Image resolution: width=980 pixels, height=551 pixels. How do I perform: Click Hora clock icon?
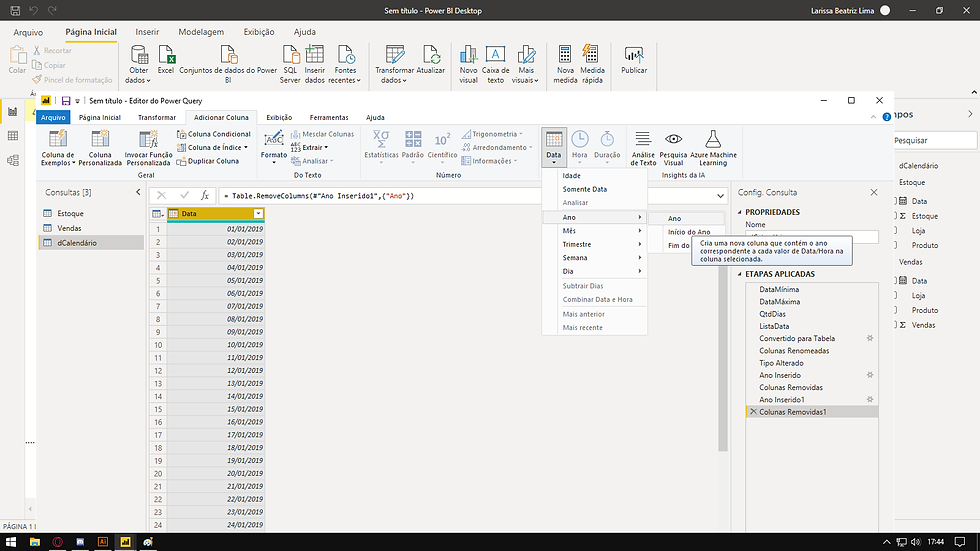pos(580,139)
